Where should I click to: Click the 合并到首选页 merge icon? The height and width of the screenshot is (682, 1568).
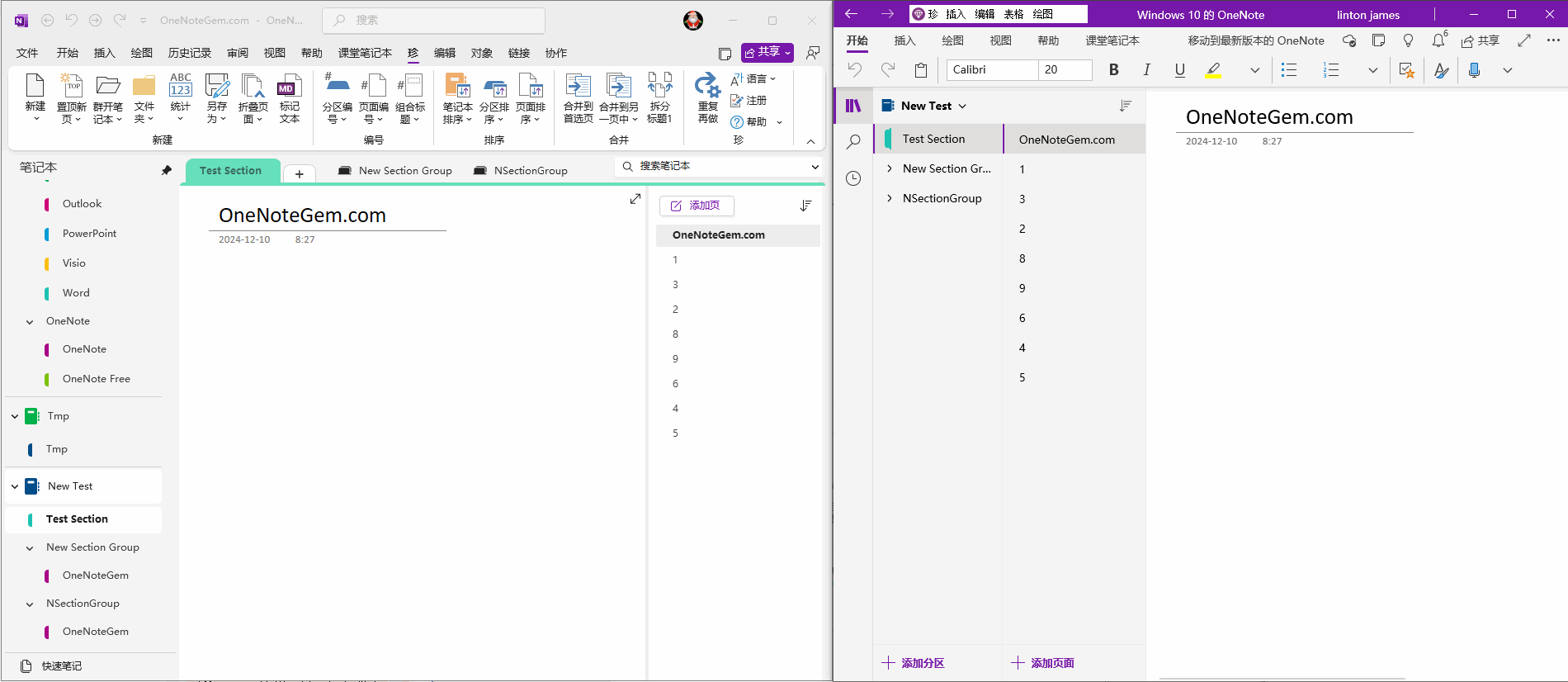(x=578, y=86)
